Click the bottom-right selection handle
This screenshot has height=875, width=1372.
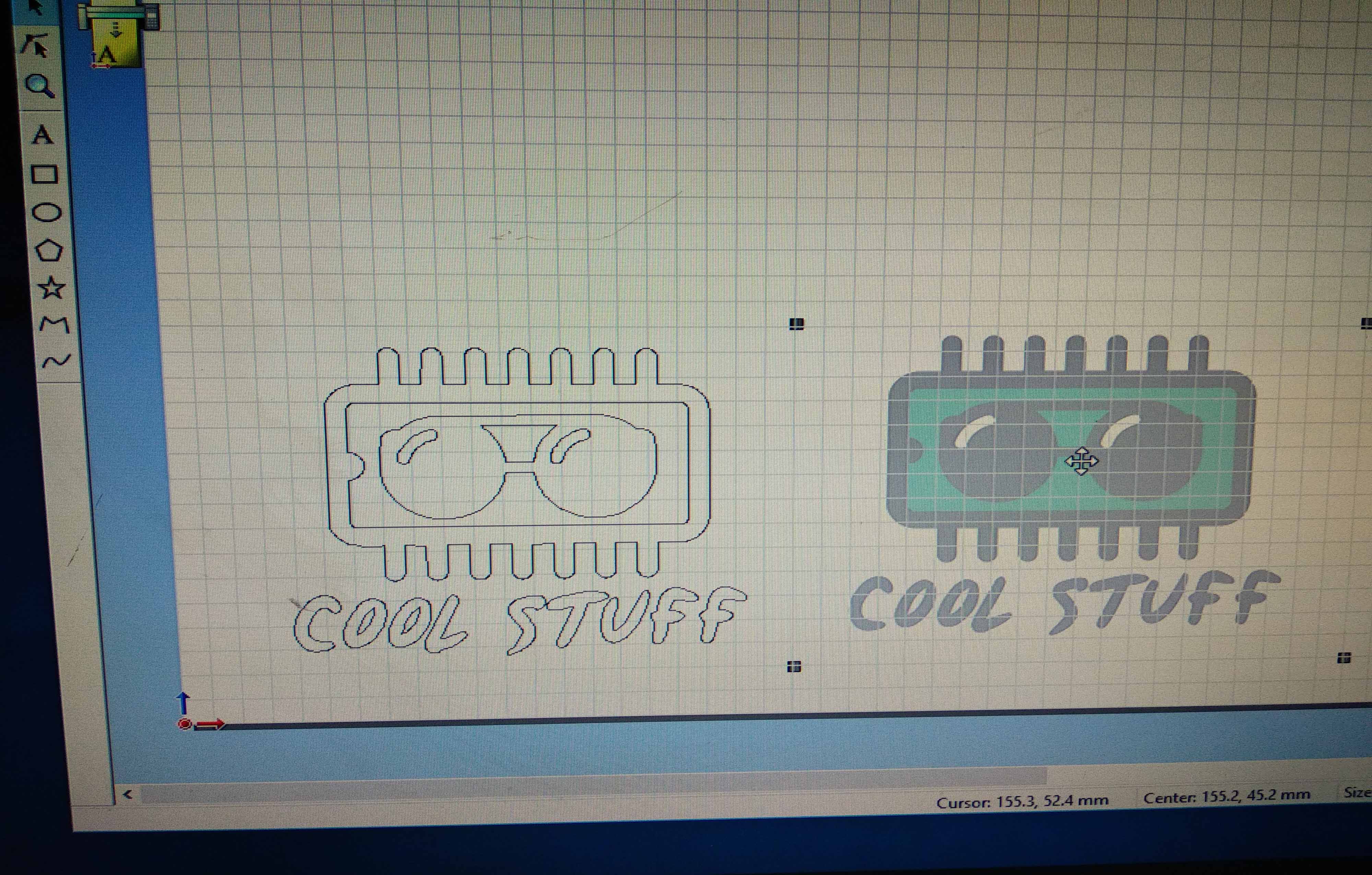point(1344,659)
